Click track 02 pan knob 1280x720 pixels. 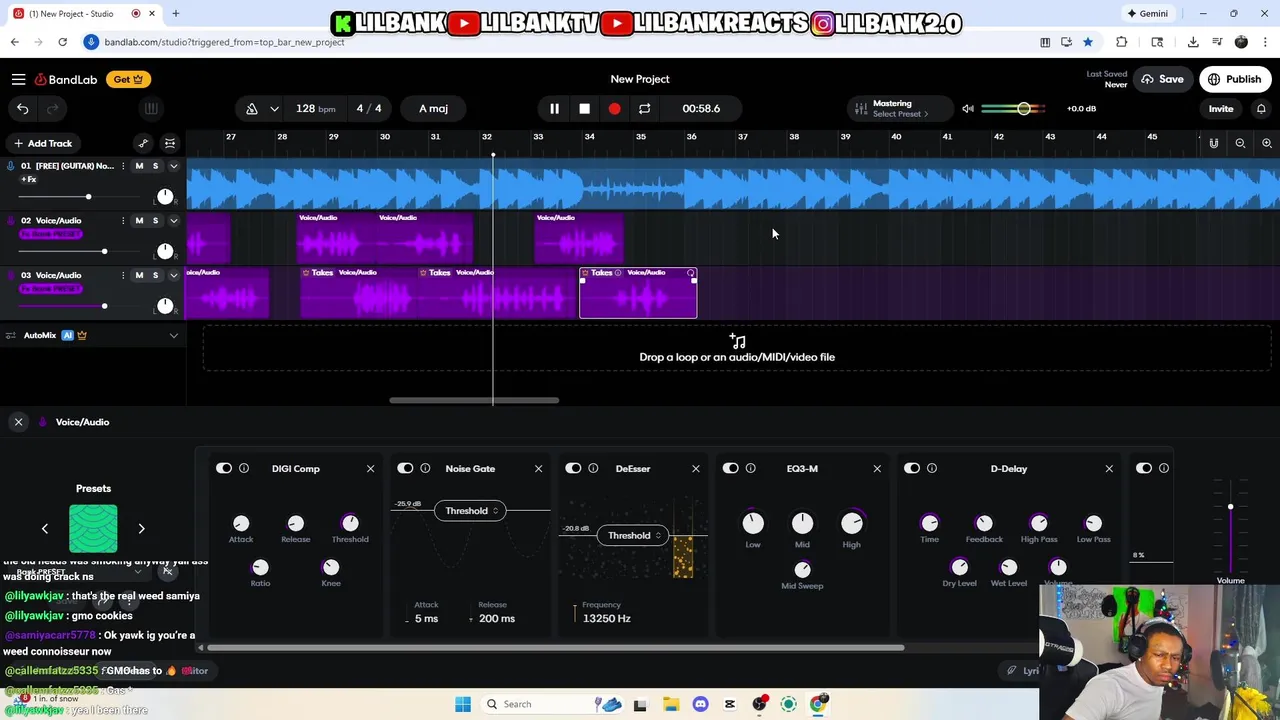(165, 251)
